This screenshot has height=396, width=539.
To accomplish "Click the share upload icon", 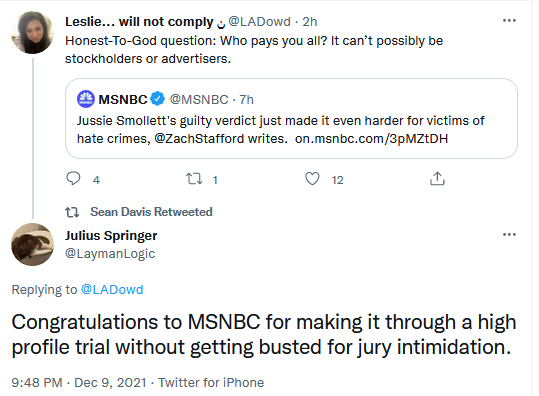I will [x=437, y=179].
